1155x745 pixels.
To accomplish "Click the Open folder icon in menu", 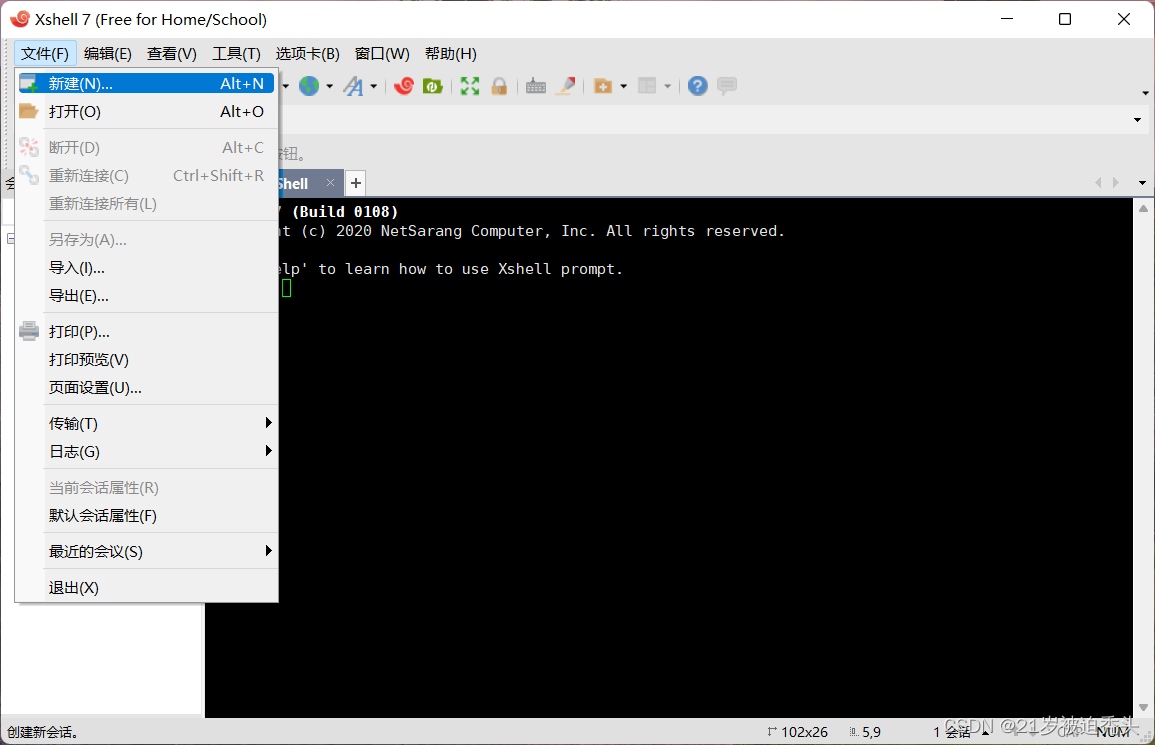I will click(x=29, y=111).
